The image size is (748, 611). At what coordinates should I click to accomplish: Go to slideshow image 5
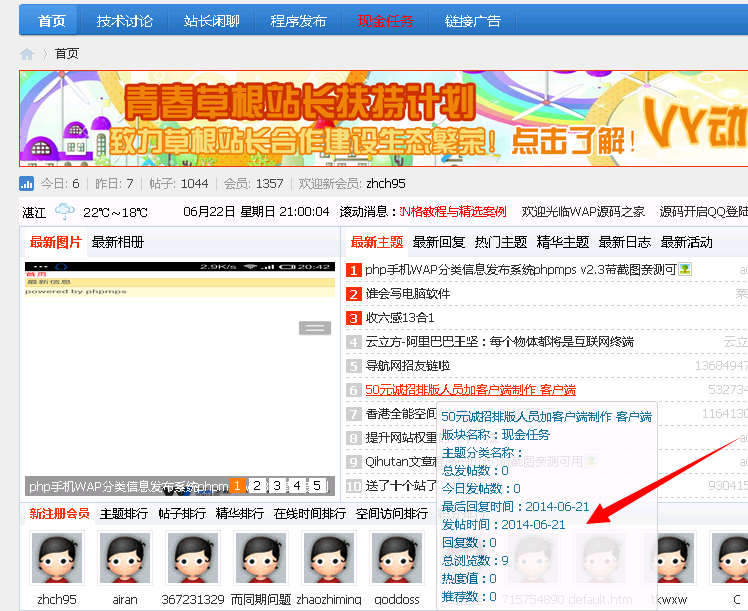(x=317, y=486)
